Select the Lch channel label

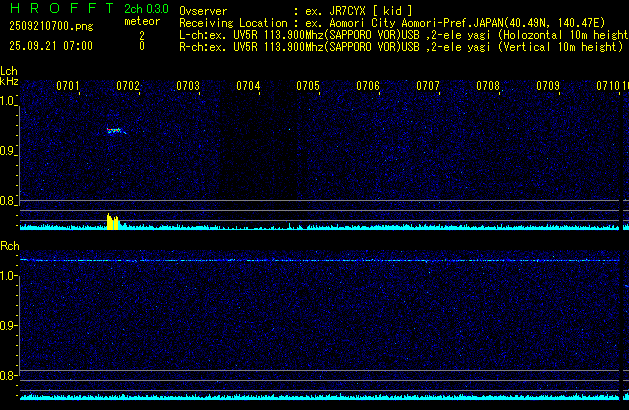(9, 71)
